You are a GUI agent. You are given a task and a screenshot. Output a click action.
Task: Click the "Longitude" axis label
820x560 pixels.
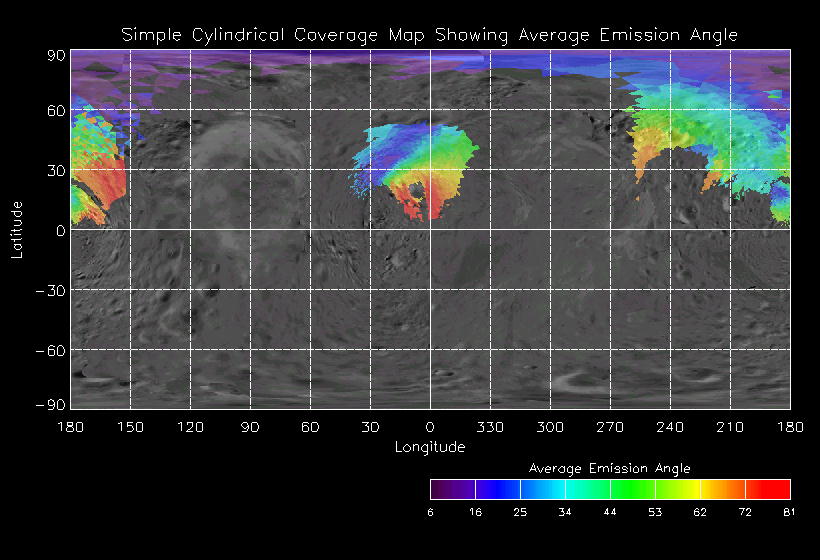coord(429,447)
